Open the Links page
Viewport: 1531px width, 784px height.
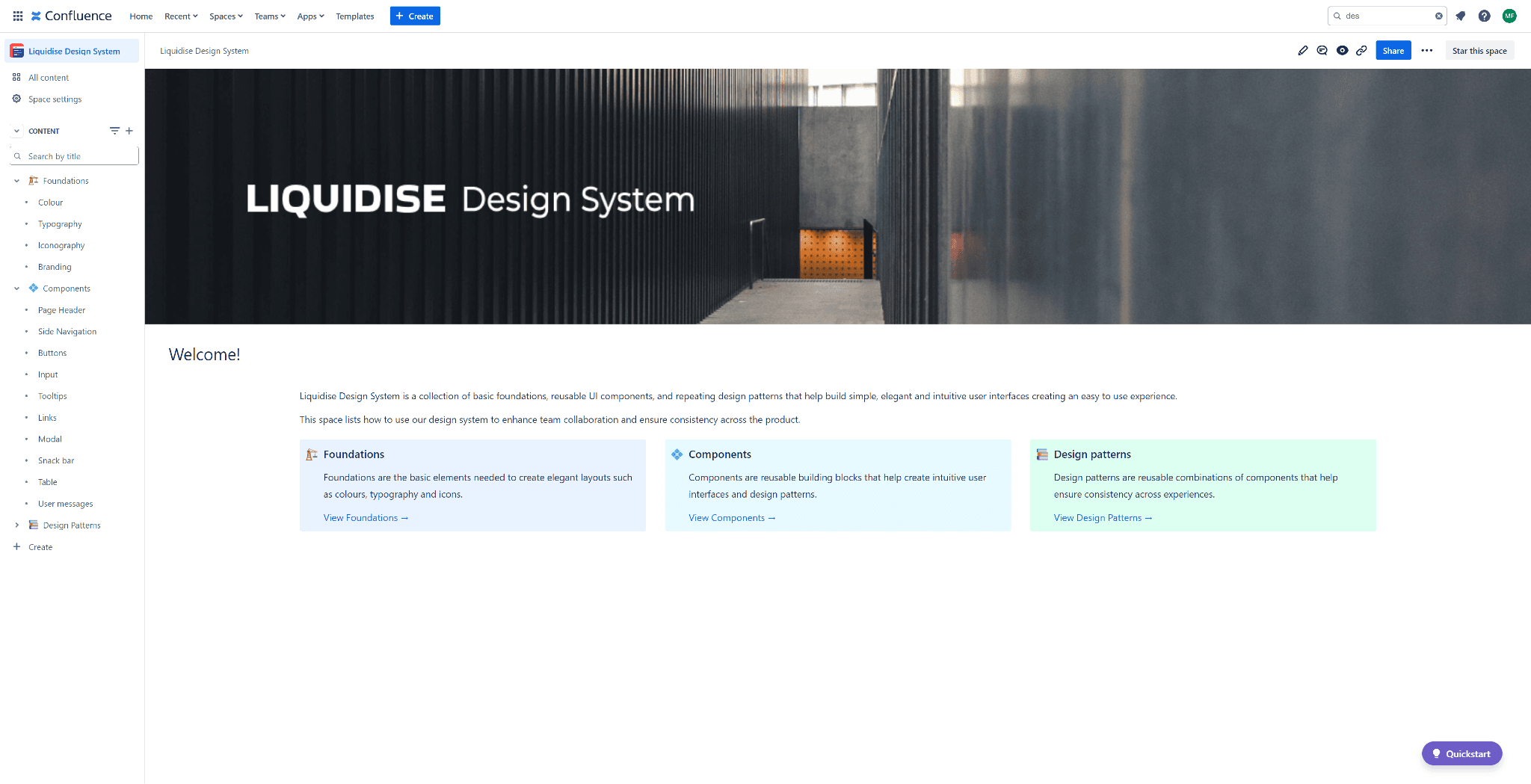[x=47, y=418]
